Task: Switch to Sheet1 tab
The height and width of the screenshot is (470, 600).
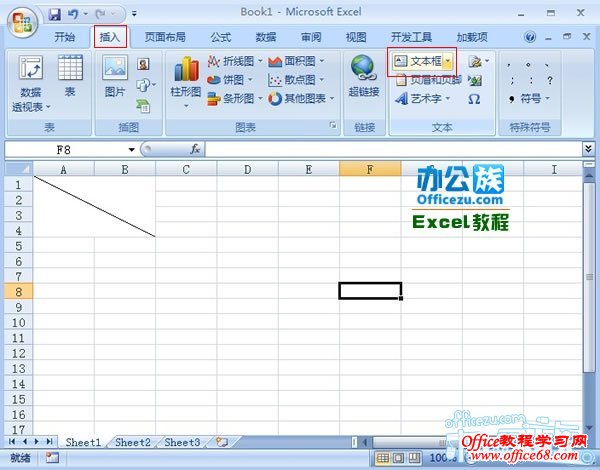Action: (83, 442)
